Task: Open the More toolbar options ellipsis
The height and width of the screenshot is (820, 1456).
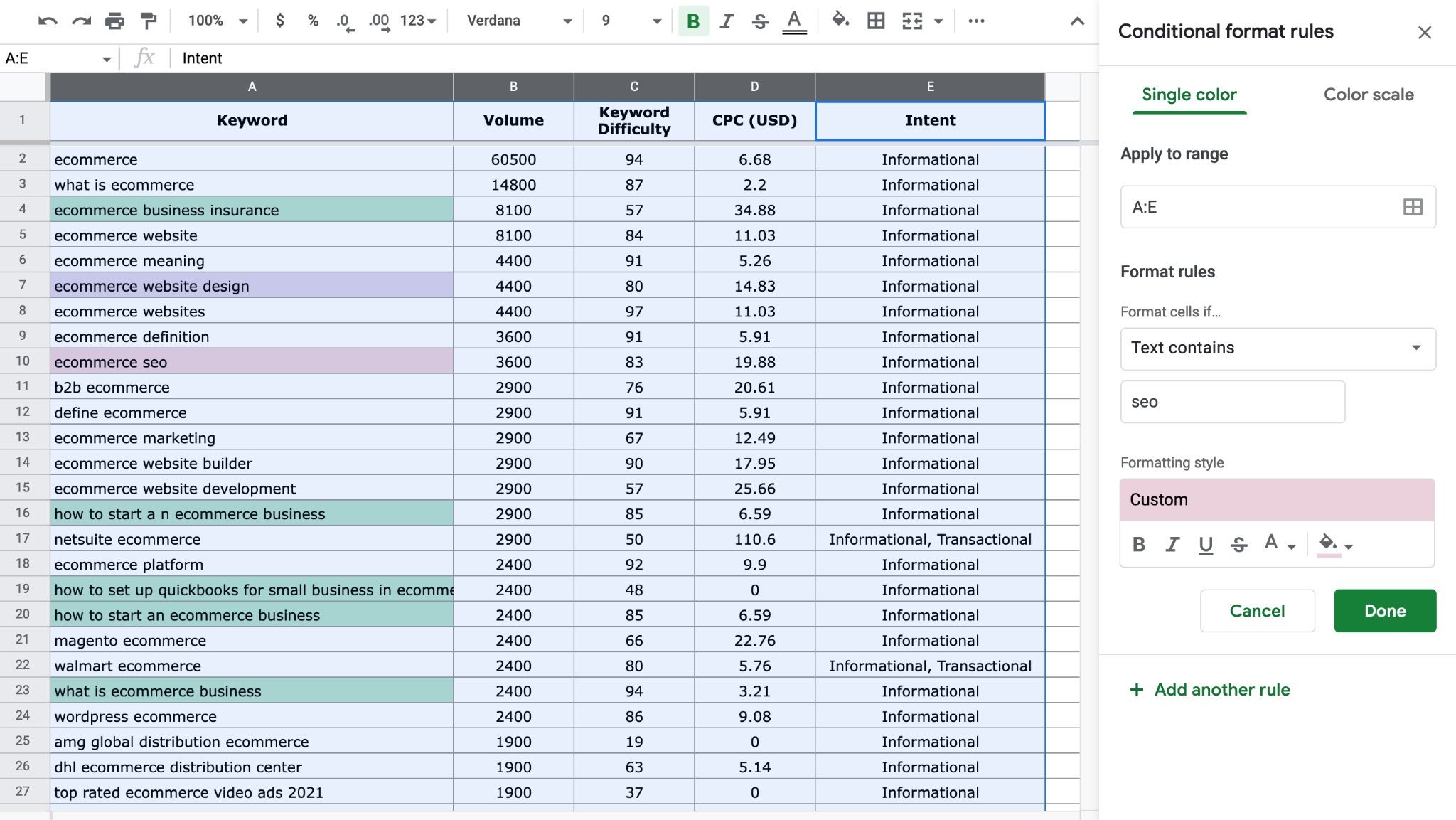Action: click(976, 21)
